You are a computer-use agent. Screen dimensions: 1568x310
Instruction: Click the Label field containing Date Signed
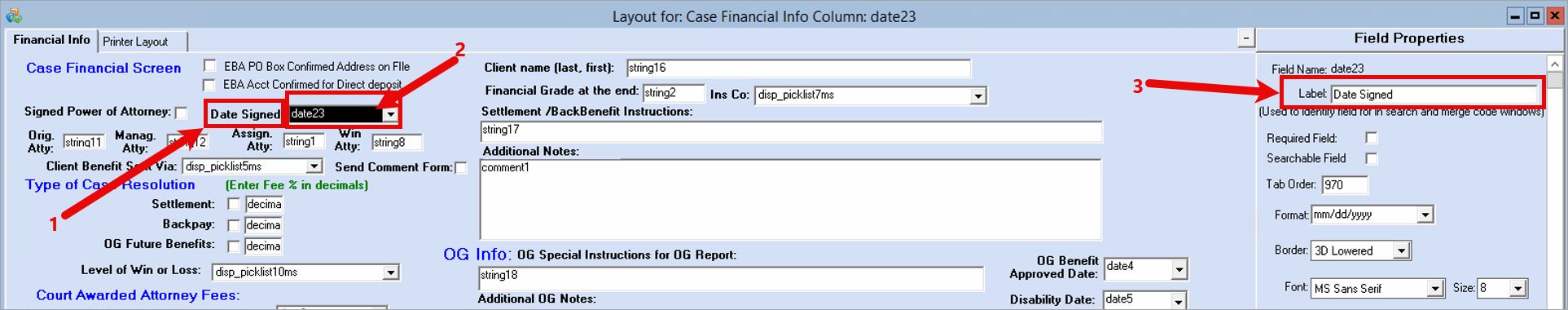click(1434, 94)
